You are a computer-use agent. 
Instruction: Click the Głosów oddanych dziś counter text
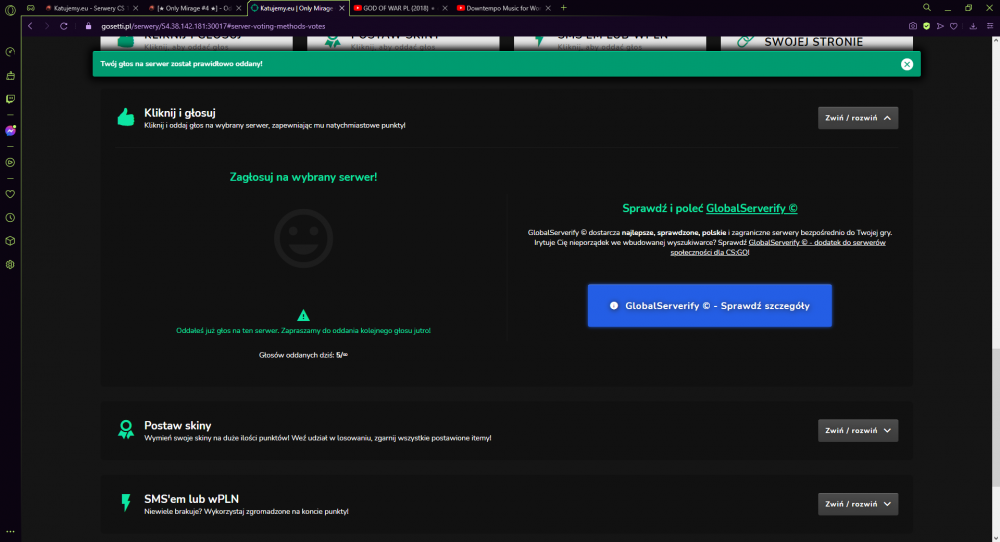click(x=304, y=355)
